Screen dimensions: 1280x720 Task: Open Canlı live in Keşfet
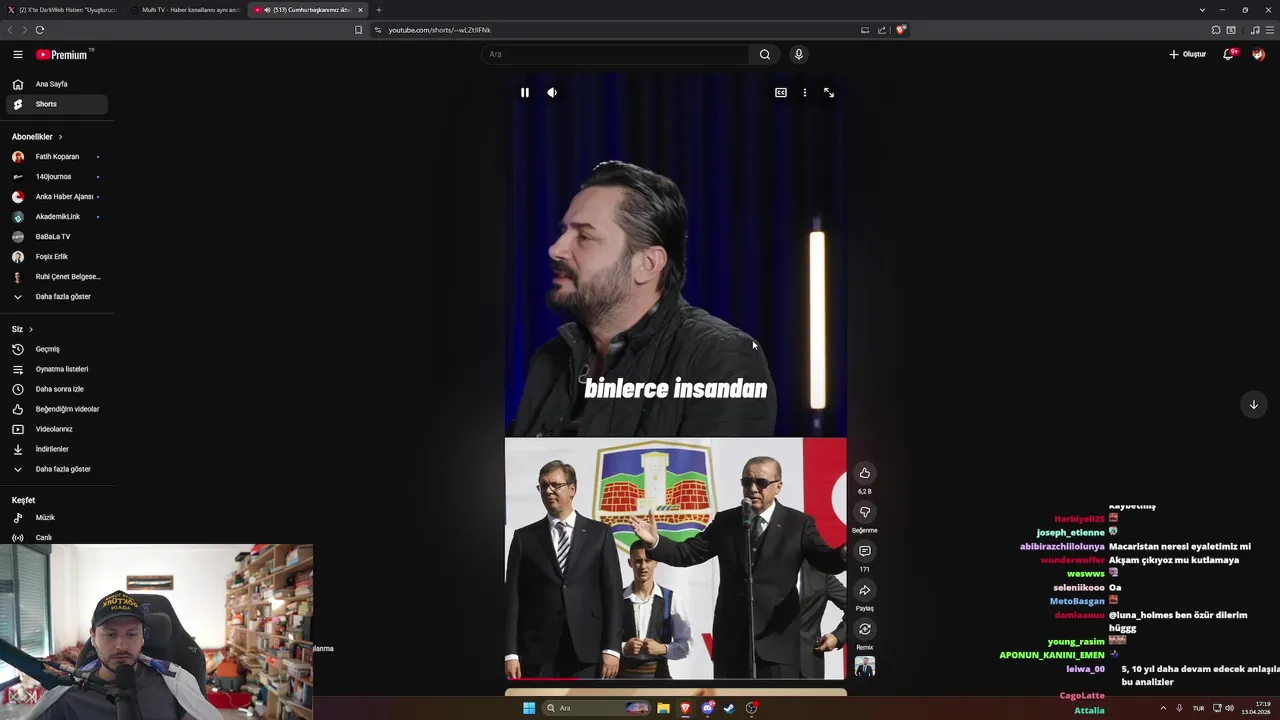coord(57,537)
